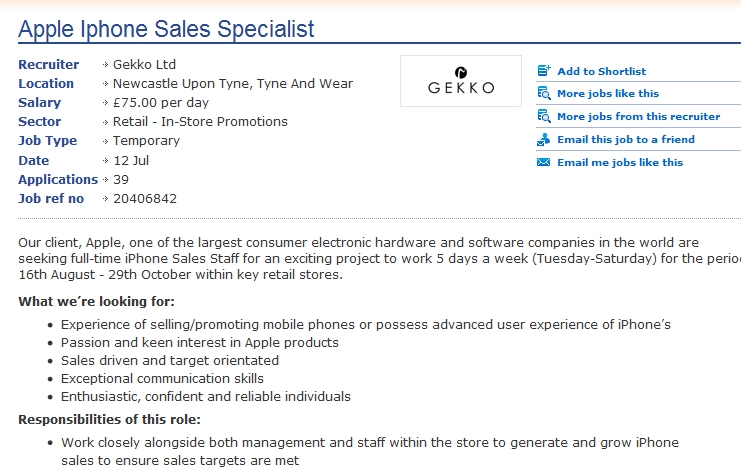Click the Gekko Ltd recruiter name
The height and width of the screenshot is (471, 741).
click(144, 65)
